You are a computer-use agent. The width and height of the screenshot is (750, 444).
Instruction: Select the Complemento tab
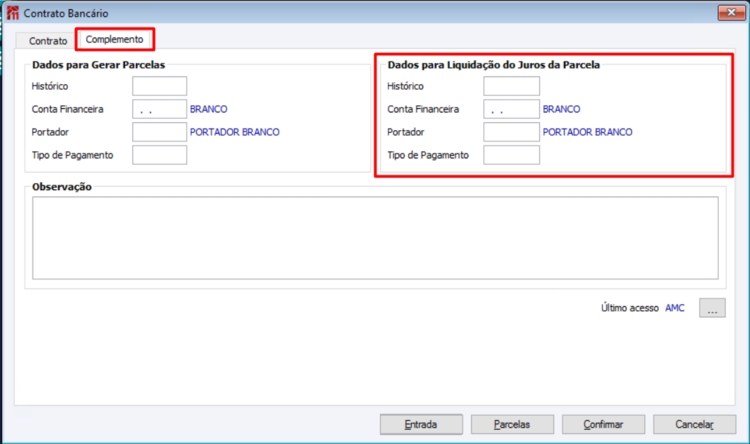point(114,39)
